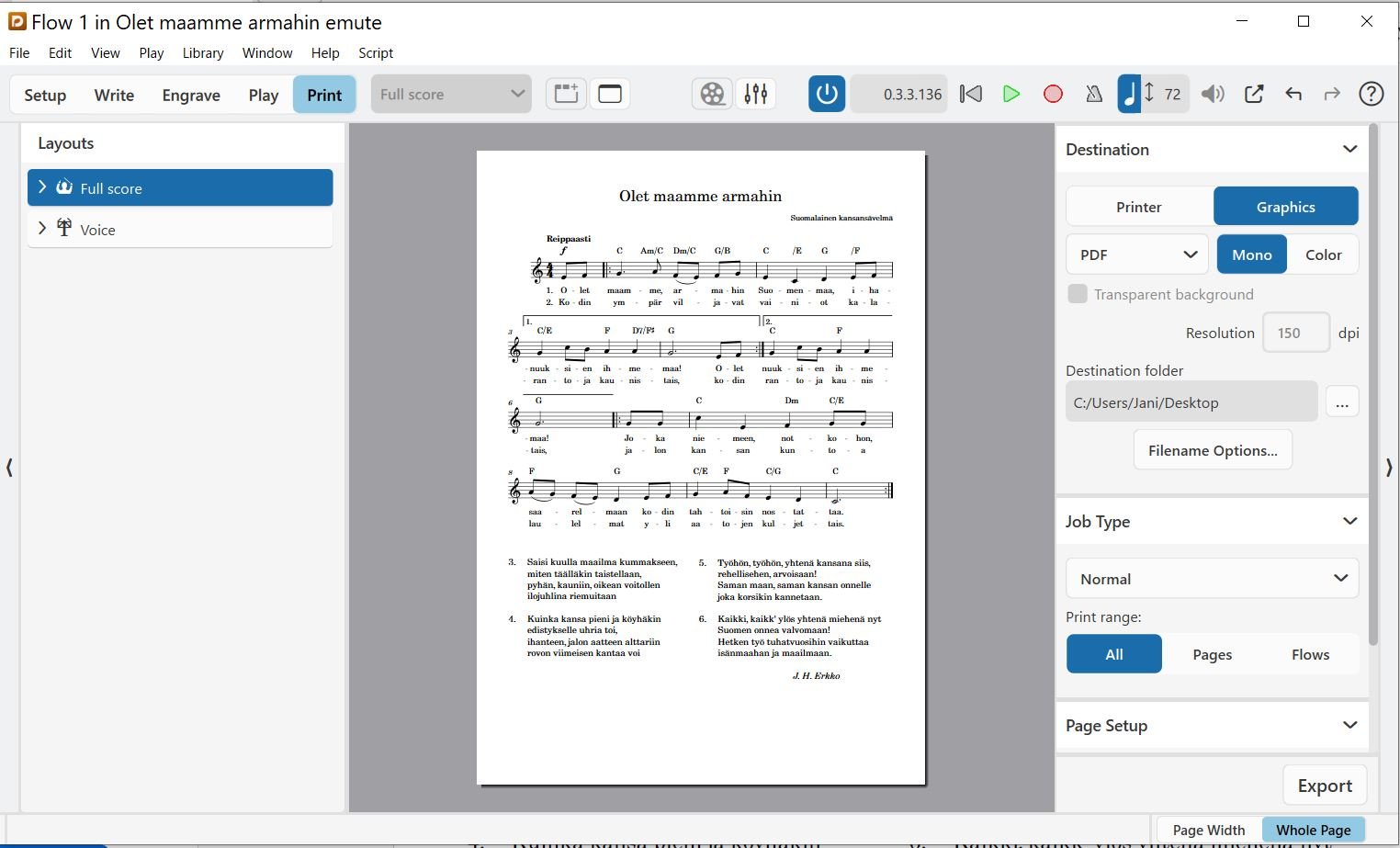
Task: Click the Export button
Action: 1325,786
